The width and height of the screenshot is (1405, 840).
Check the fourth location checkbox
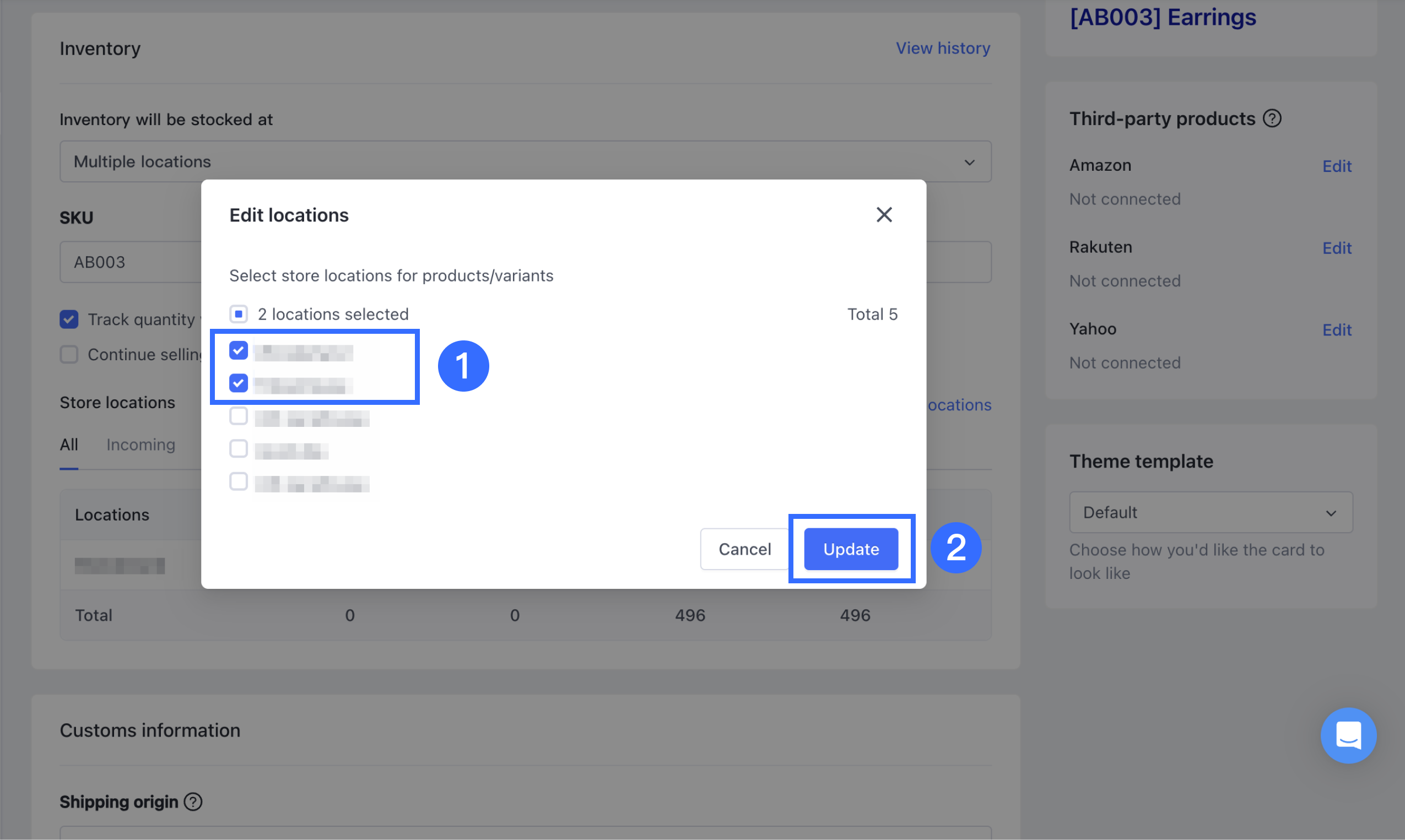click(239, 449)
